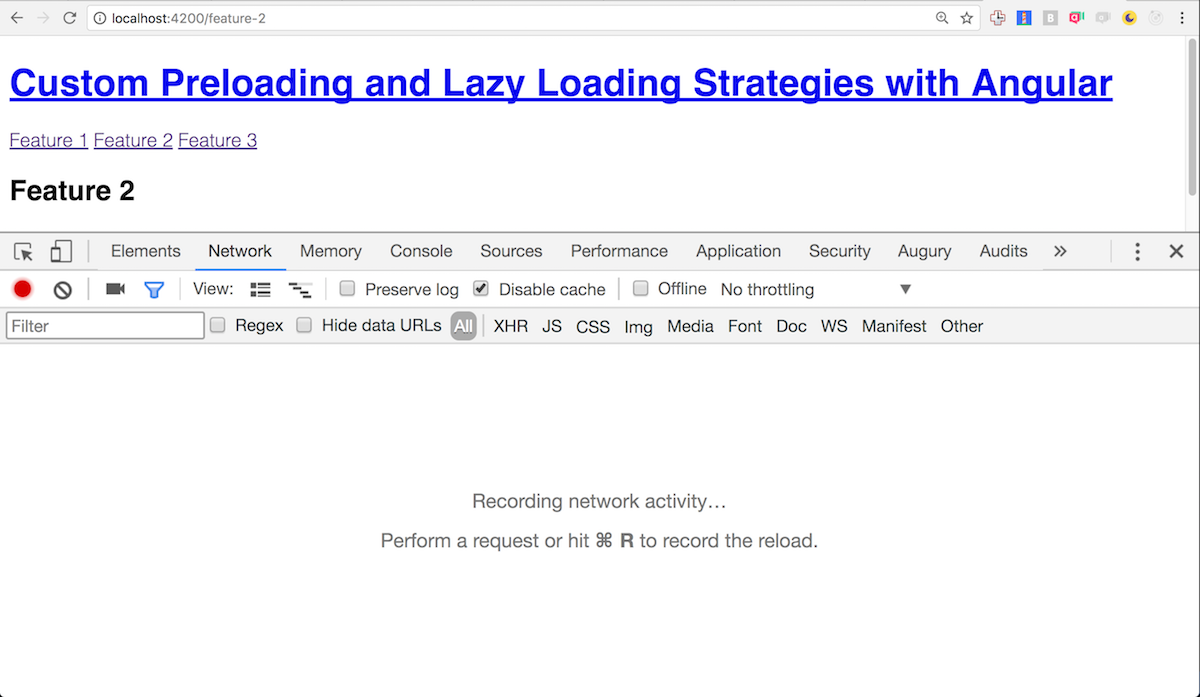
Task: Enable the Regex filter checkbox
Action: point(217,325)
